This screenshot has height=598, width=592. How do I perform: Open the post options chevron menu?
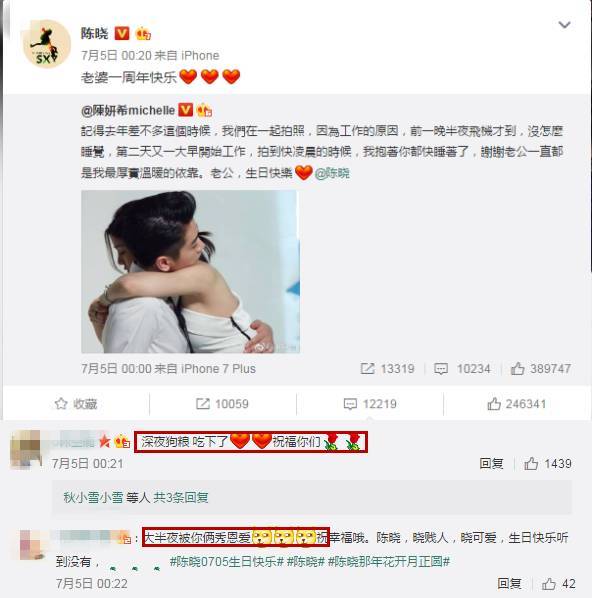point(564,25)
